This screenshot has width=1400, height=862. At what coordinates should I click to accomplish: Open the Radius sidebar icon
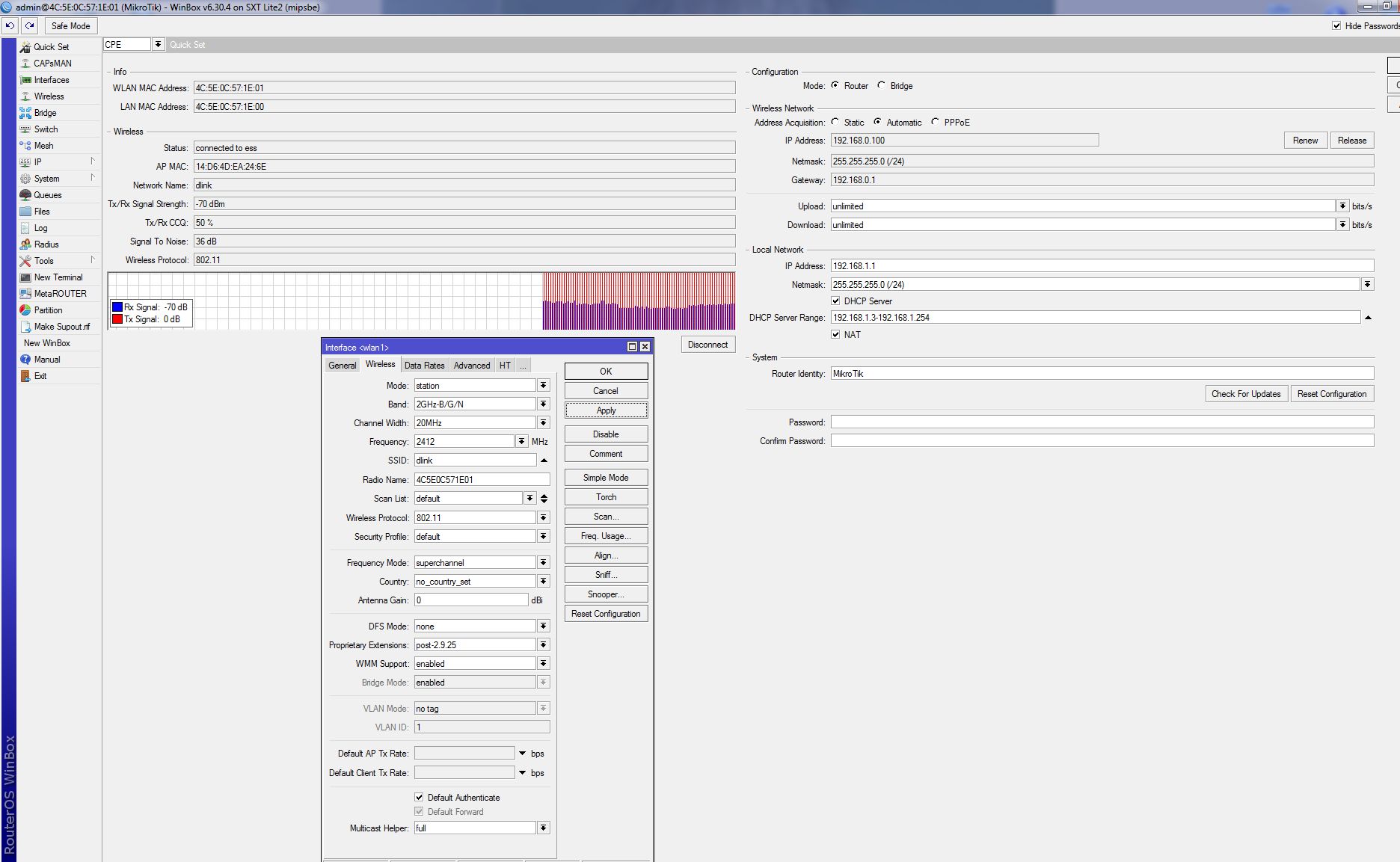click(25, 244)
